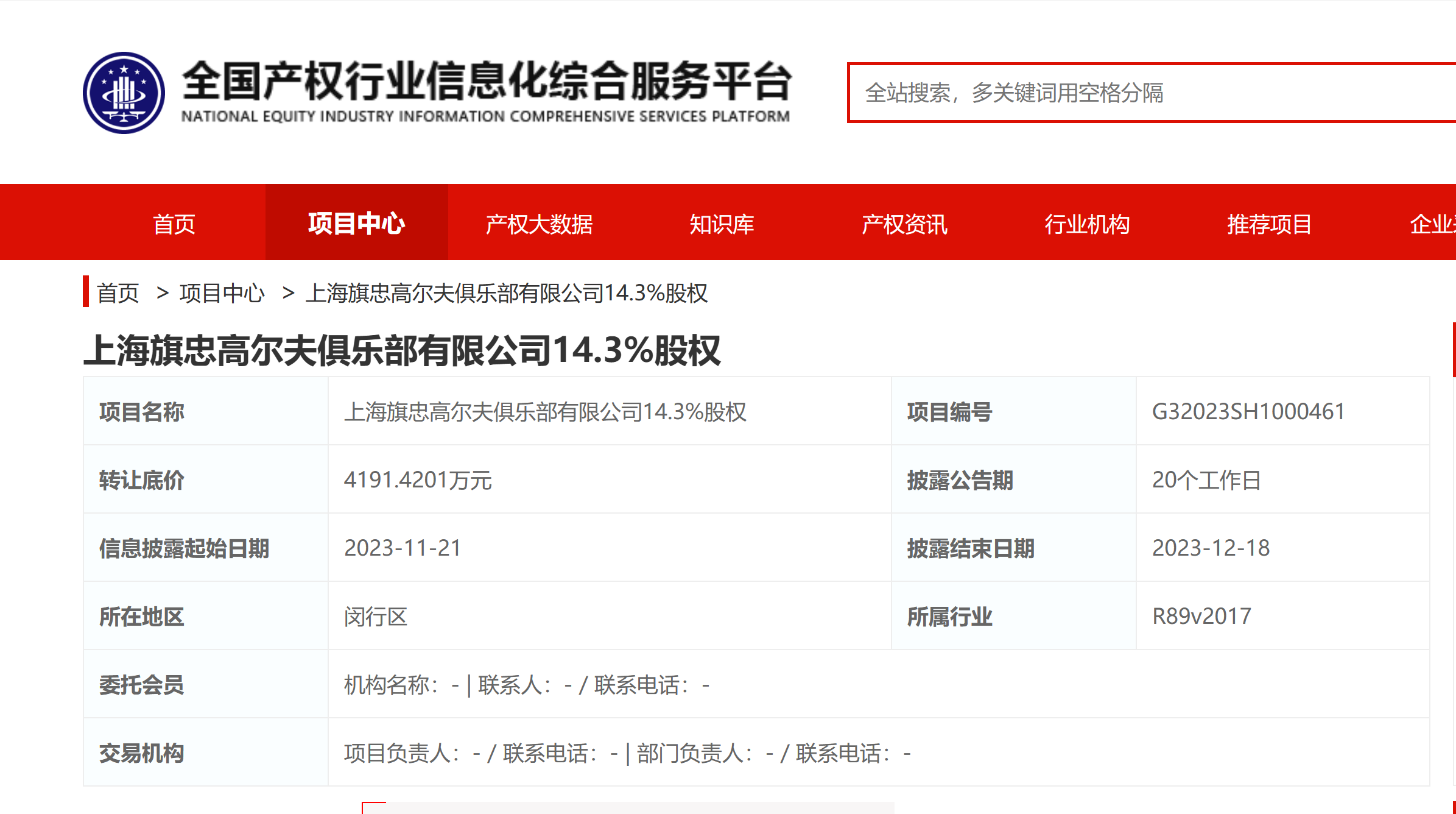1456x814 pixels.
Task: Select project number G32023SH1000461
Action: tap(1248, 411)
